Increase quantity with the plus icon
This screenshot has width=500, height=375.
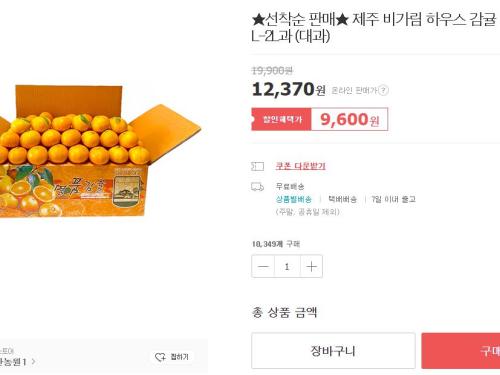pos(311,266)
